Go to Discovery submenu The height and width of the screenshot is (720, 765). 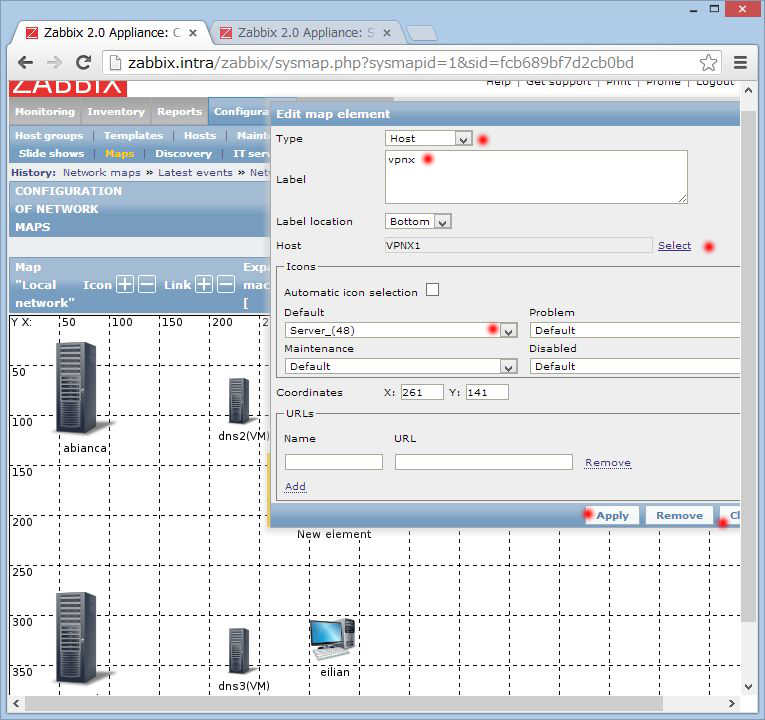click(x=183, y=154)
